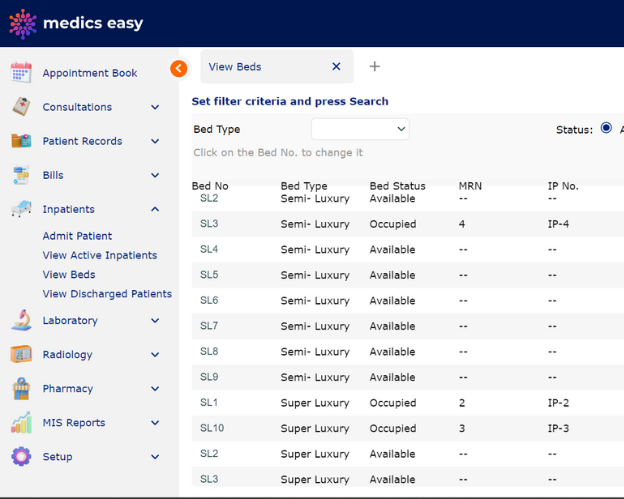
Task: Click bed number SL10 link
Action: 212,428
